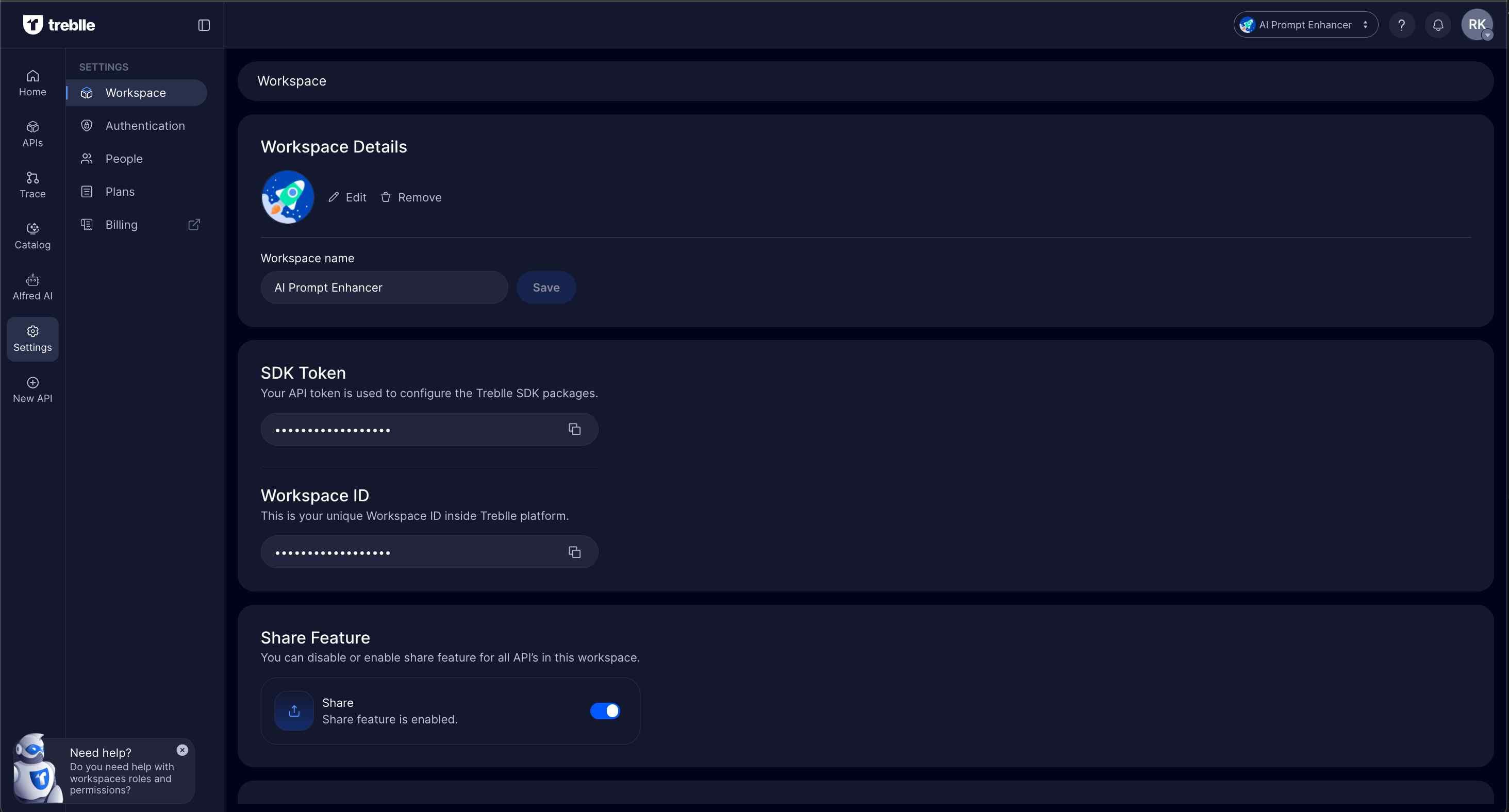Select People in settings menu
Screen dimensions: 1509x812
[x=124, y=159]
